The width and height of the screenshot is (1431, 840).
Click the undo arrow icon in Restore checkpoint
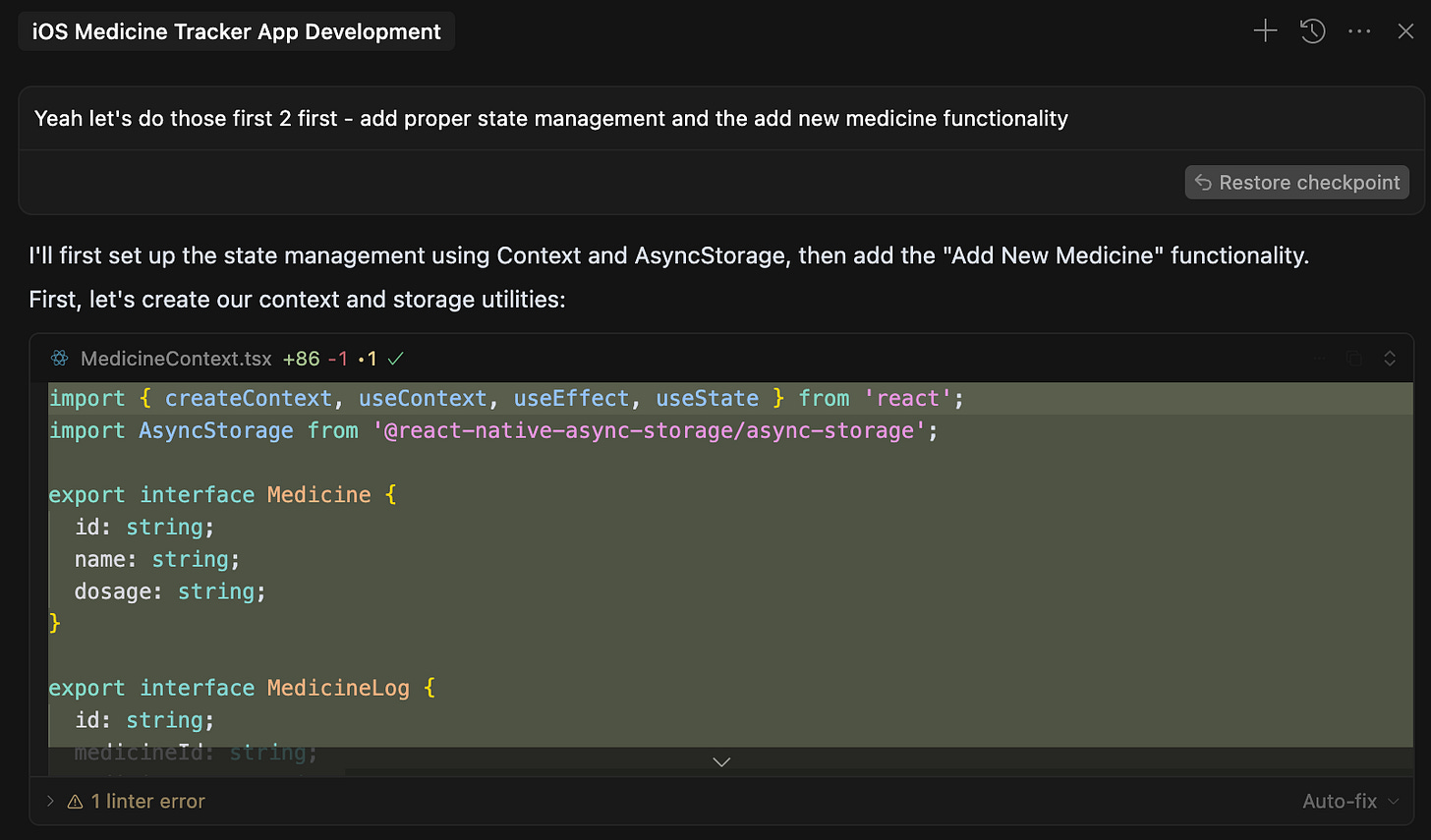(x=1203, y=183)
